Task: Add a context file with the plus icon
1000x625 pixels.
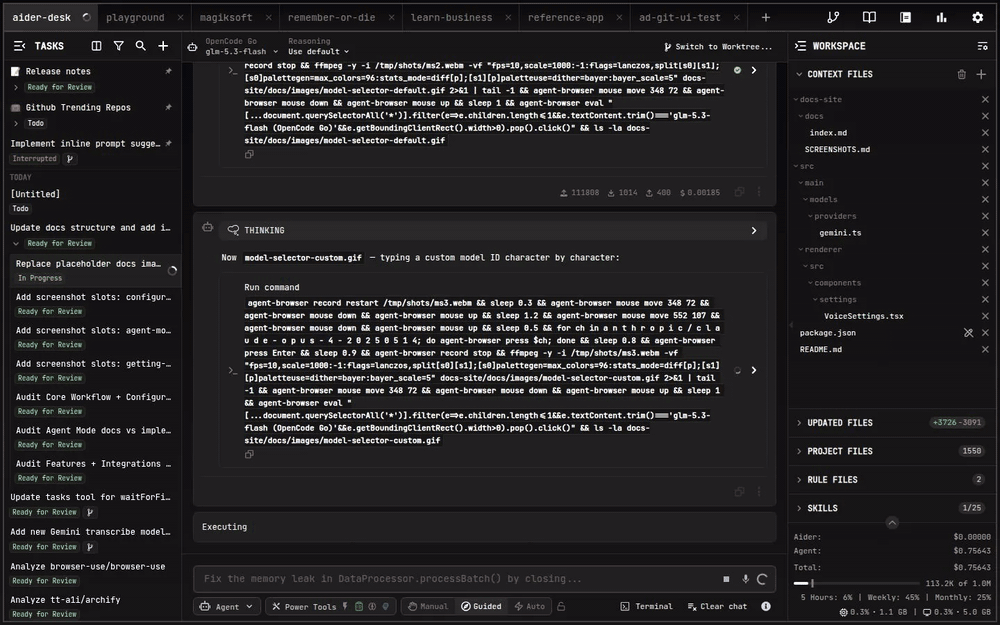Action: point(981,75)
